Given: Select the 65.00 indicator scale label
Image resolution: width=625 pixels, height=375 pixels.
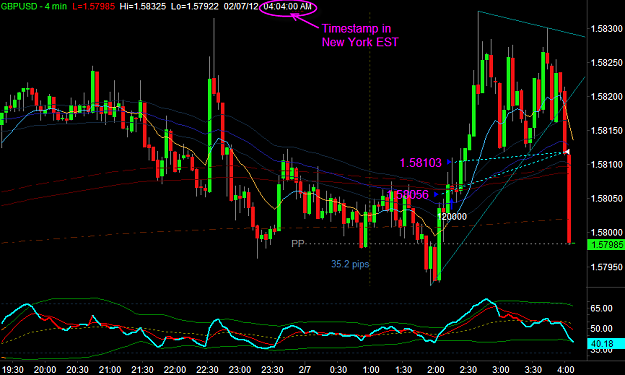Looking at the screenshot, I should [601, 308].
